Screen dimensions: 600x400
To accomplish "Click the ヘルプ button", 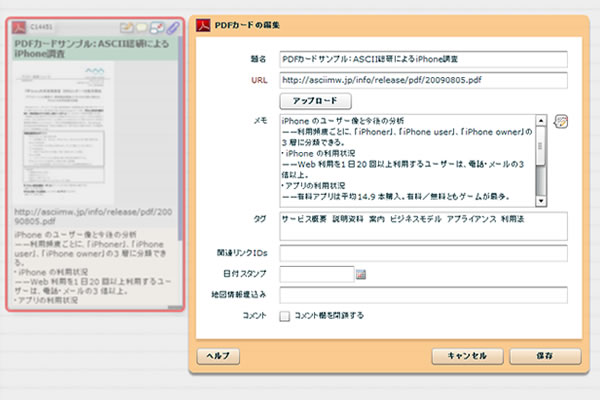I will [x=217, y=356].
